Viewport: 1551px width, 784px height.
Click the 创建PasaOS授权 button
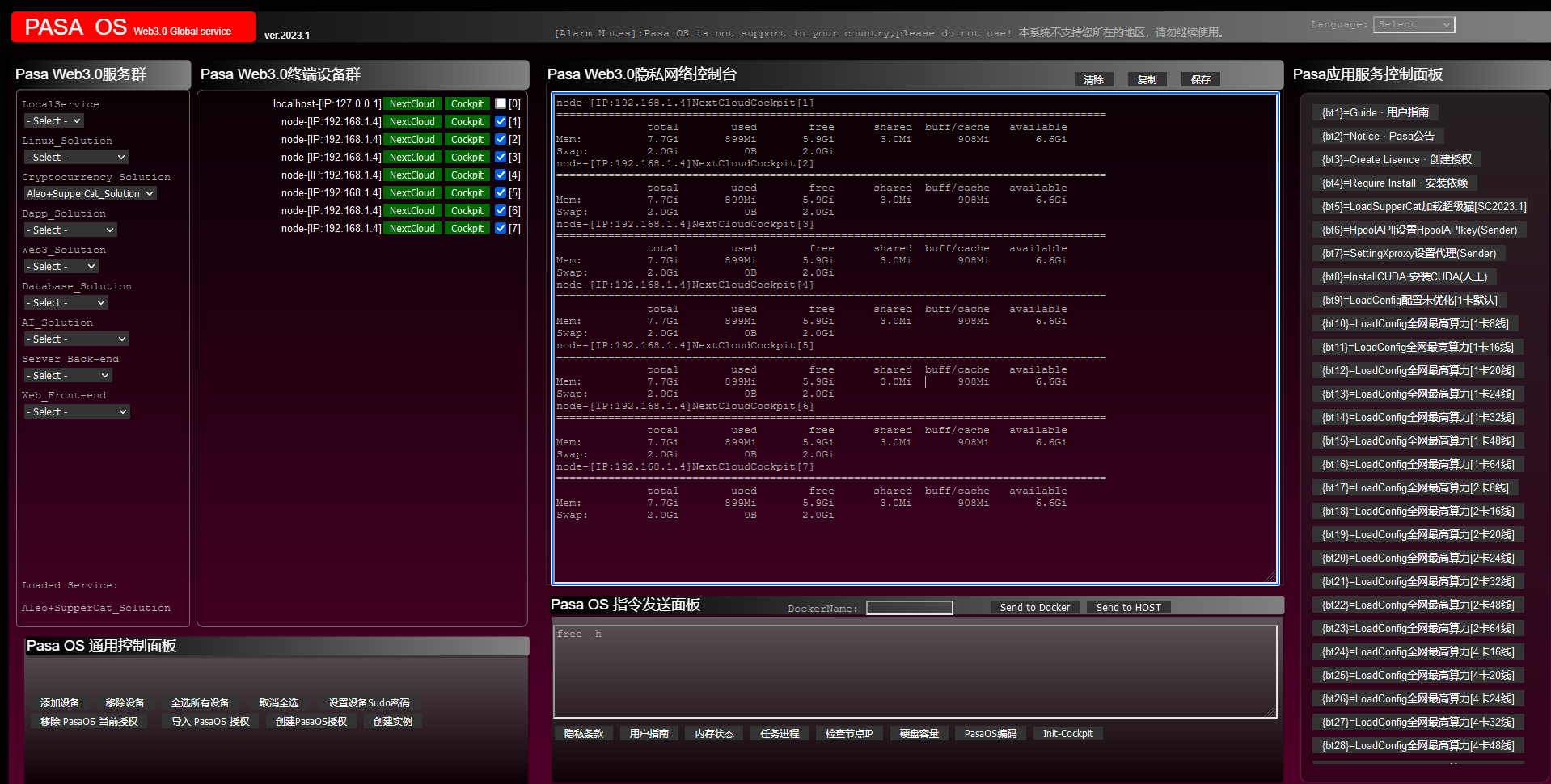click(311, 721)
